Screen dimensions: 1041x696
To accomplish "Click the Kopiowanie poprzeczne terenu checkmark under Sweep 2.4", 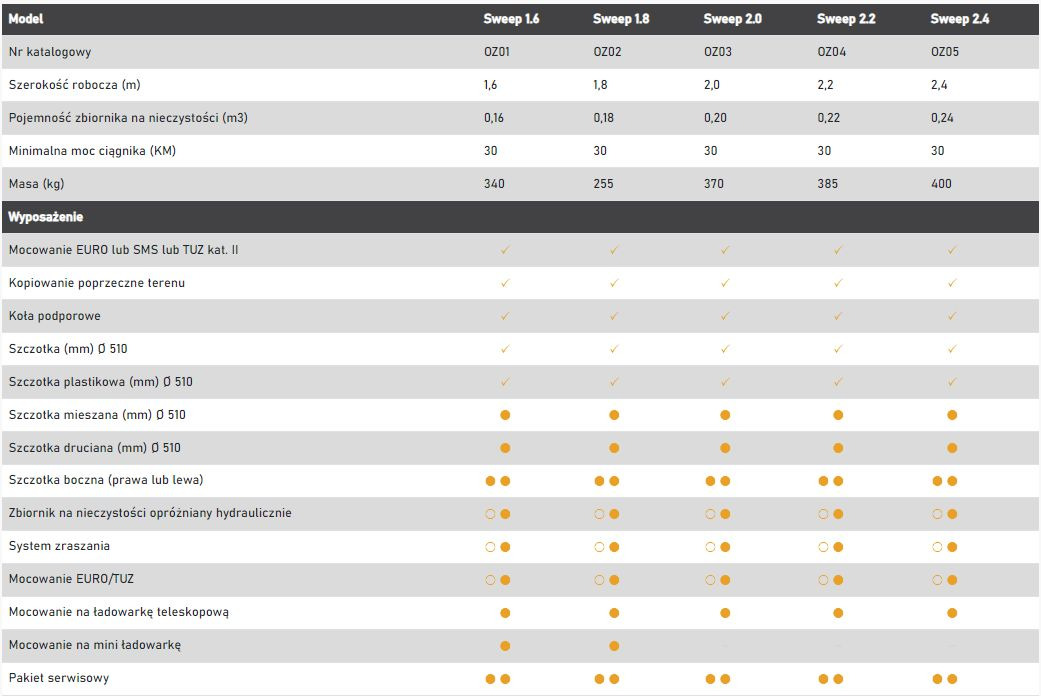I will 952,283.
